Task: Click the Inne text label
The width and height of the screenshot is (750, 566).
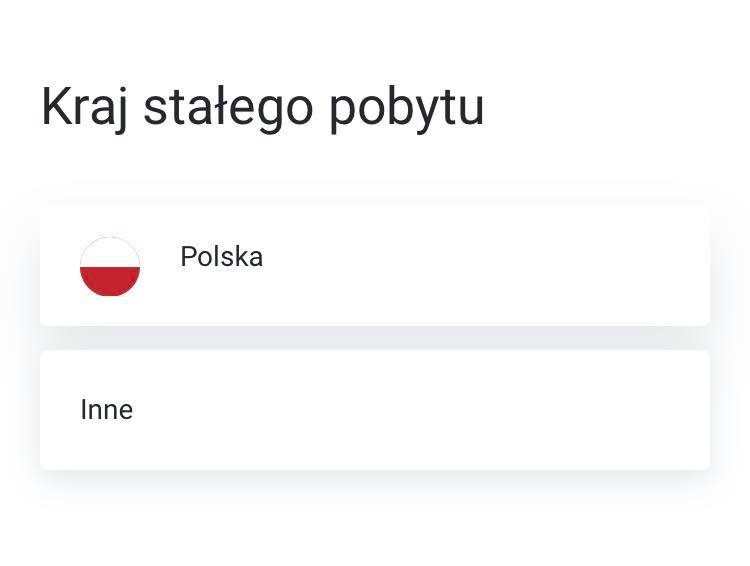Action: point(107,410)
